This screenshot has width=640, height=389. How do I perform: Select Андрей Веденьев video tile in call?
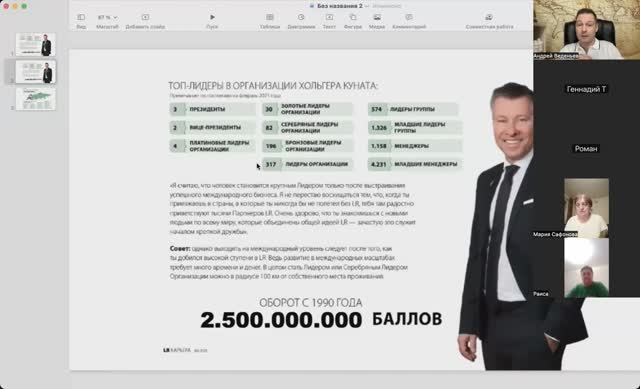click(587, 30)
